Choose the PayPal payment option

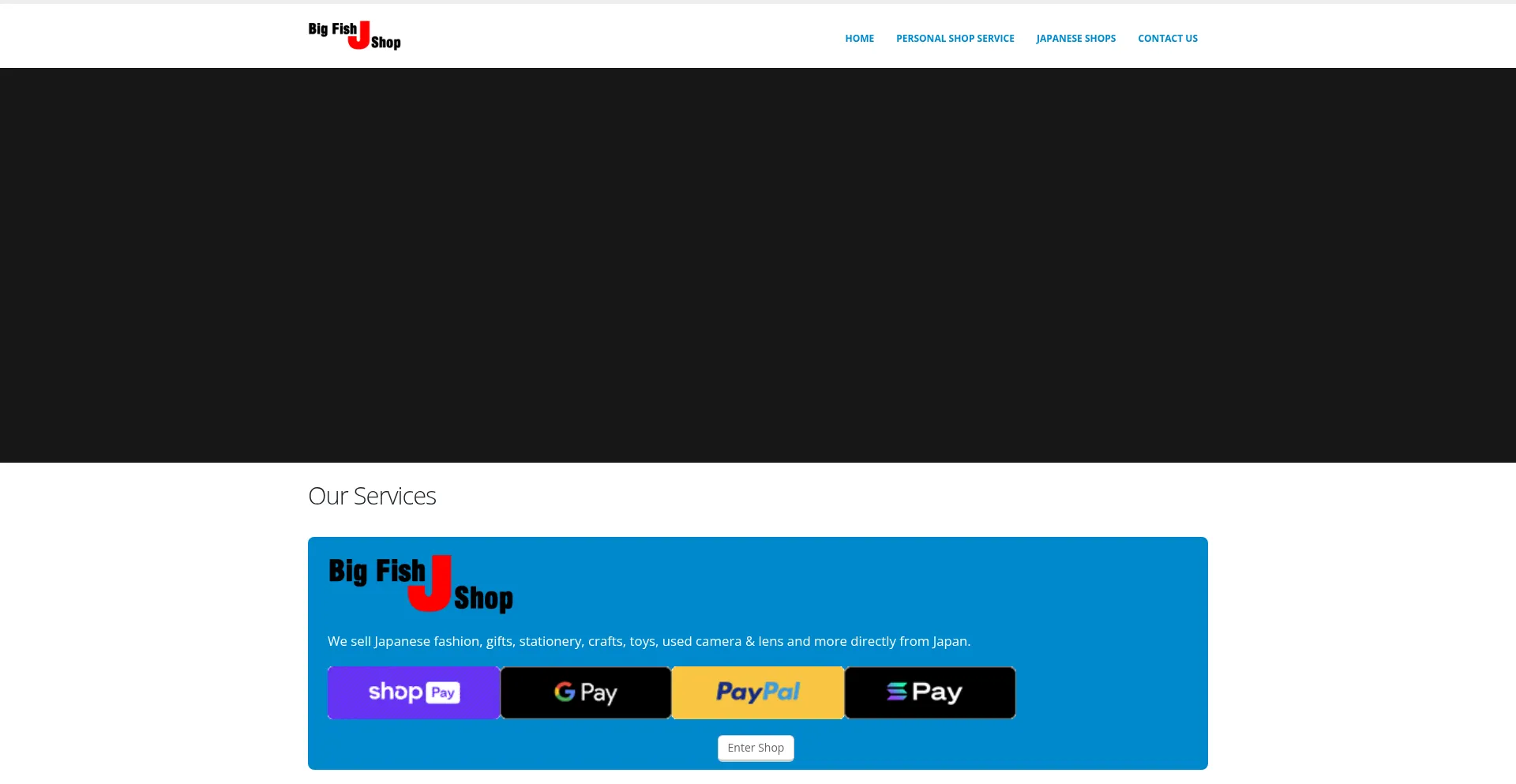tap(757, 692)
